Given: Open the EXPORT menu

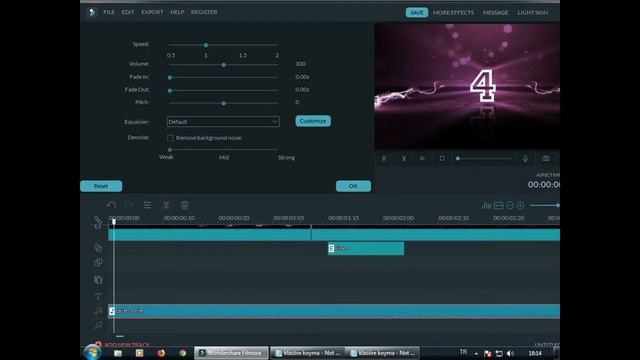Looking at the screenshot, I should pos(152,12).
